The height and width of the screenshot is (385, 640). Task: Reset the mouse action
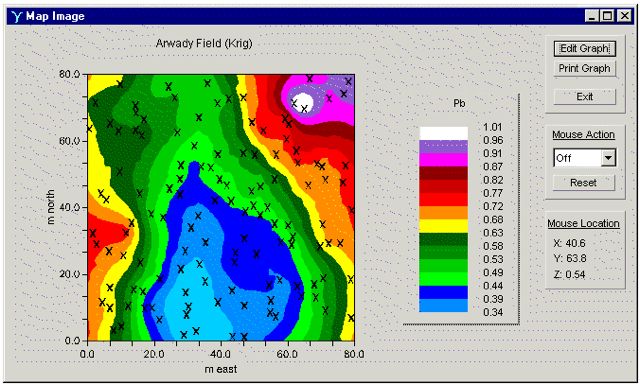583,182
